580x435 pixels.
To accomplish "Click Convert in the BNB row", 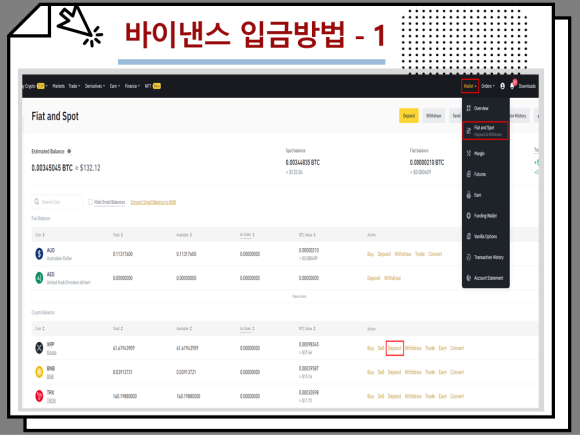I will click(x=457, y=372).
